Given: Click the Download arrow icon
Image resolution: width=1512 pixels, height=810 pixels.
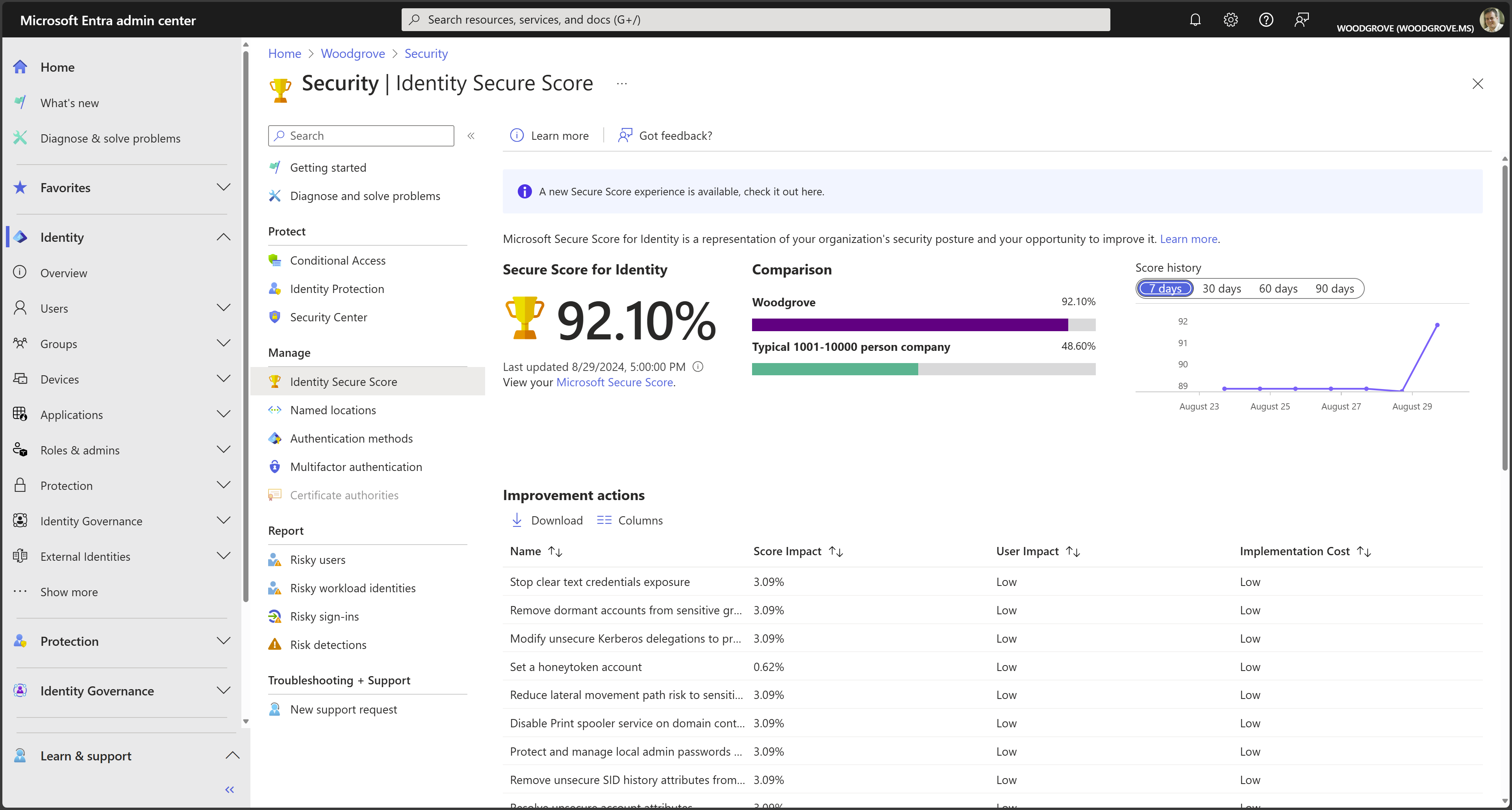Looking at the screenshot, I should [x=517, y=520].
